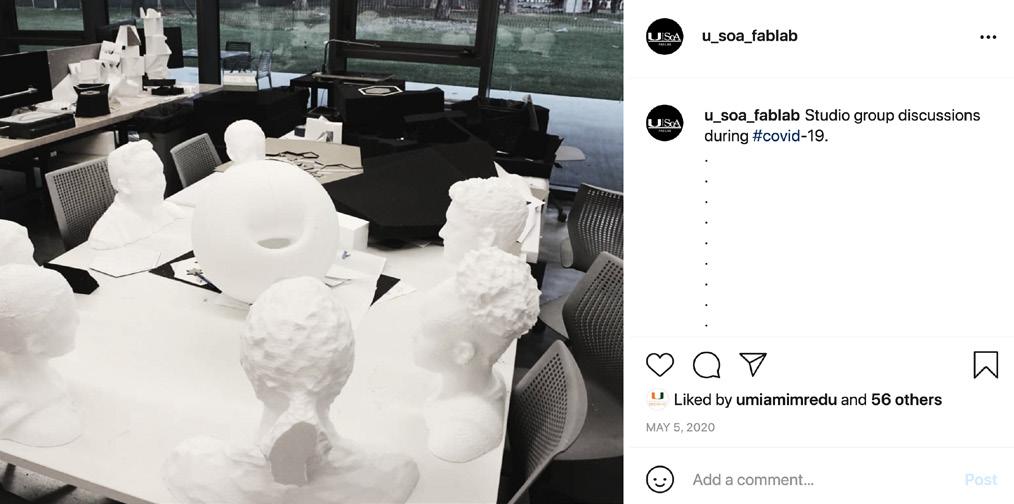Image resolution: width=1014 pixels, height=504 pixels.
Task: Click the Post comment button
Action: point(981,480)
